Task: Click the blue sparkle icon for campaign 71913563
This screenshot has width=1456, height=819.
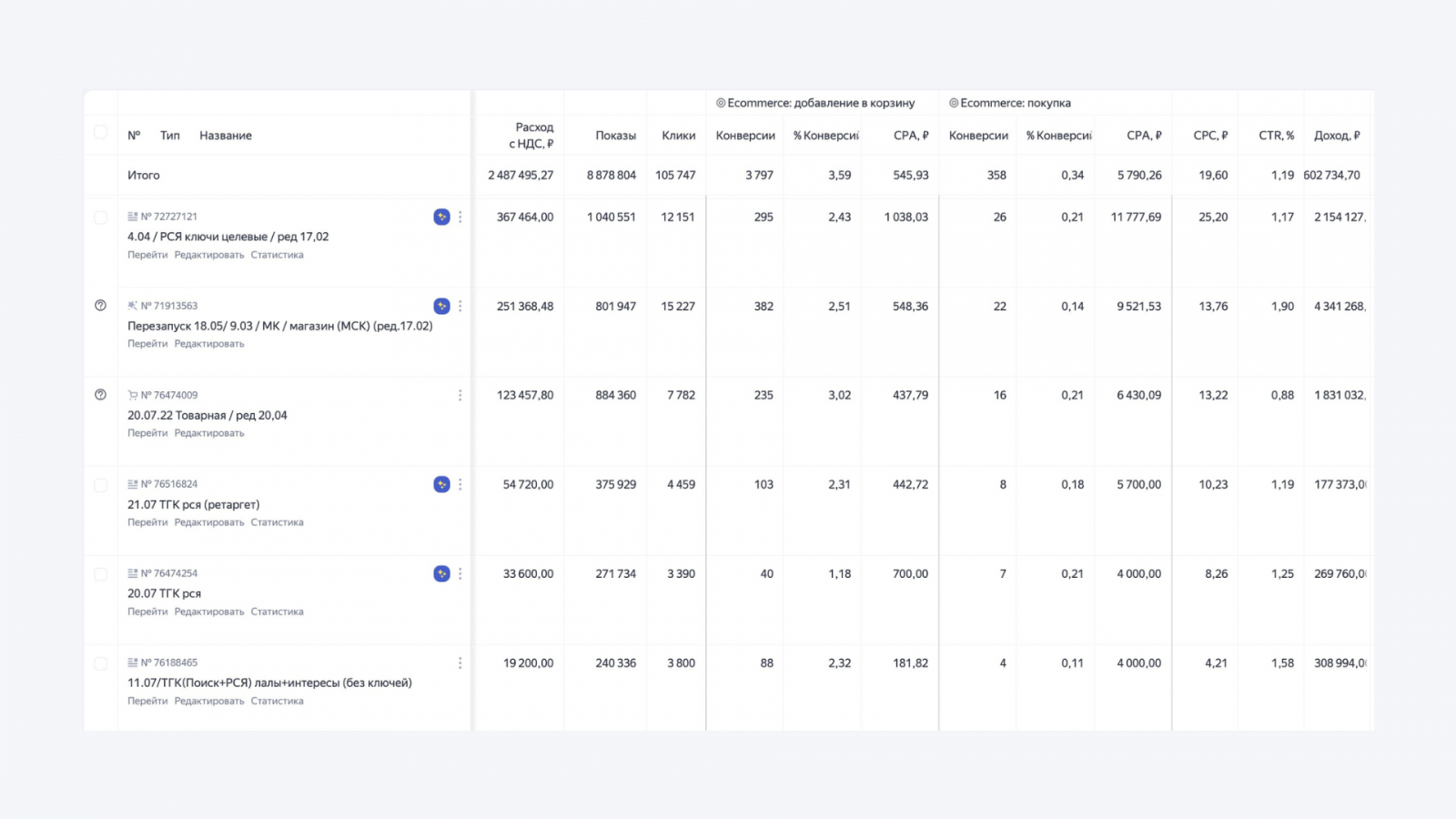Action: point(441,306)
